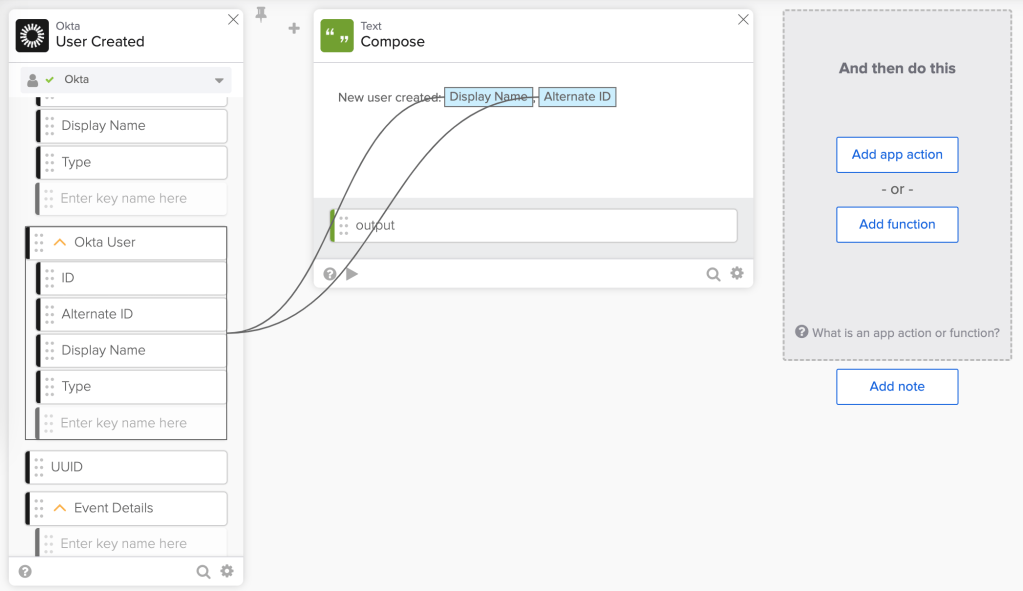Screen dimensions: 1023x591
Task: Click the Add app action button
Action: click(x=897, y=155)
